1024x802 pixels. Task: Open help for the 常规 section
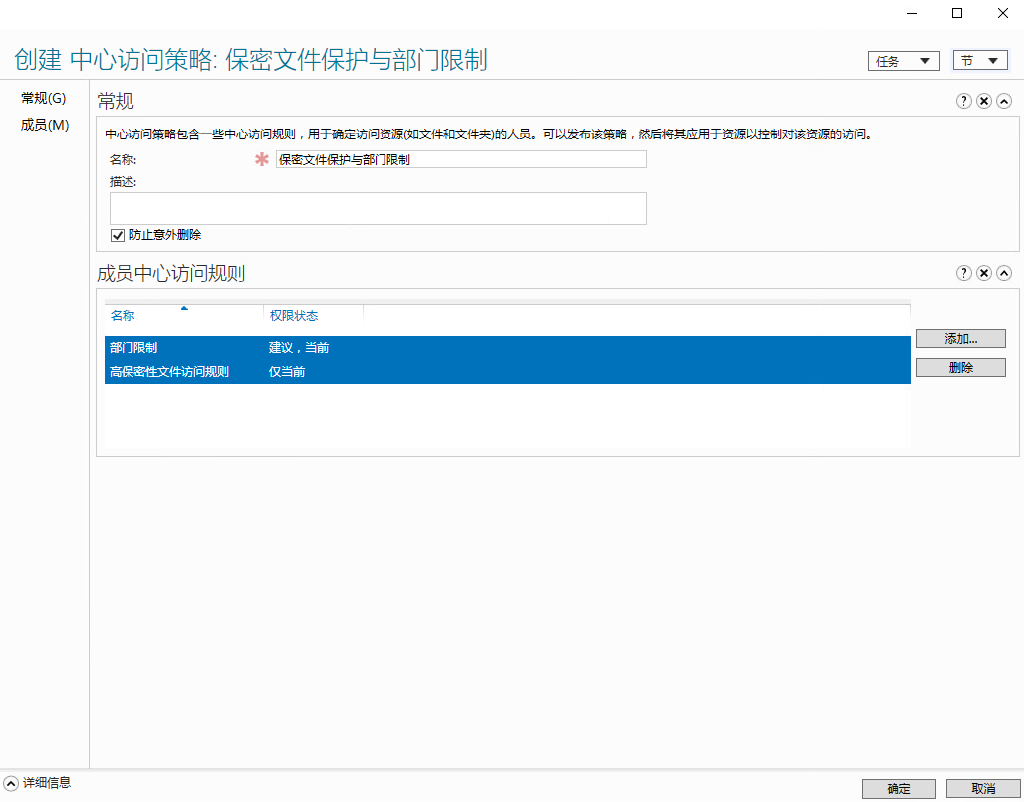(963, 100)
